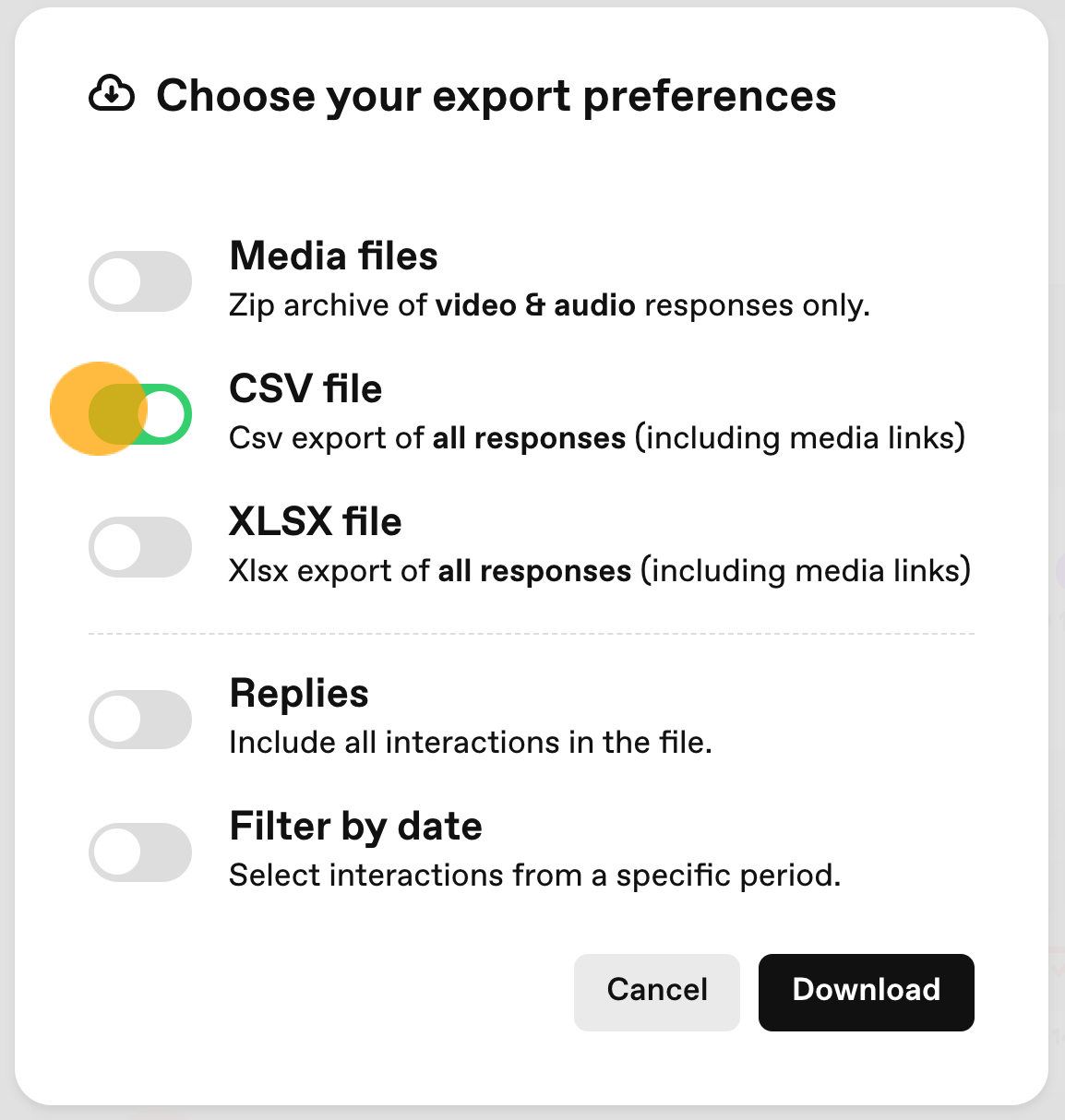Click 'Choose your export preferences' title

[x=497, y=96]
